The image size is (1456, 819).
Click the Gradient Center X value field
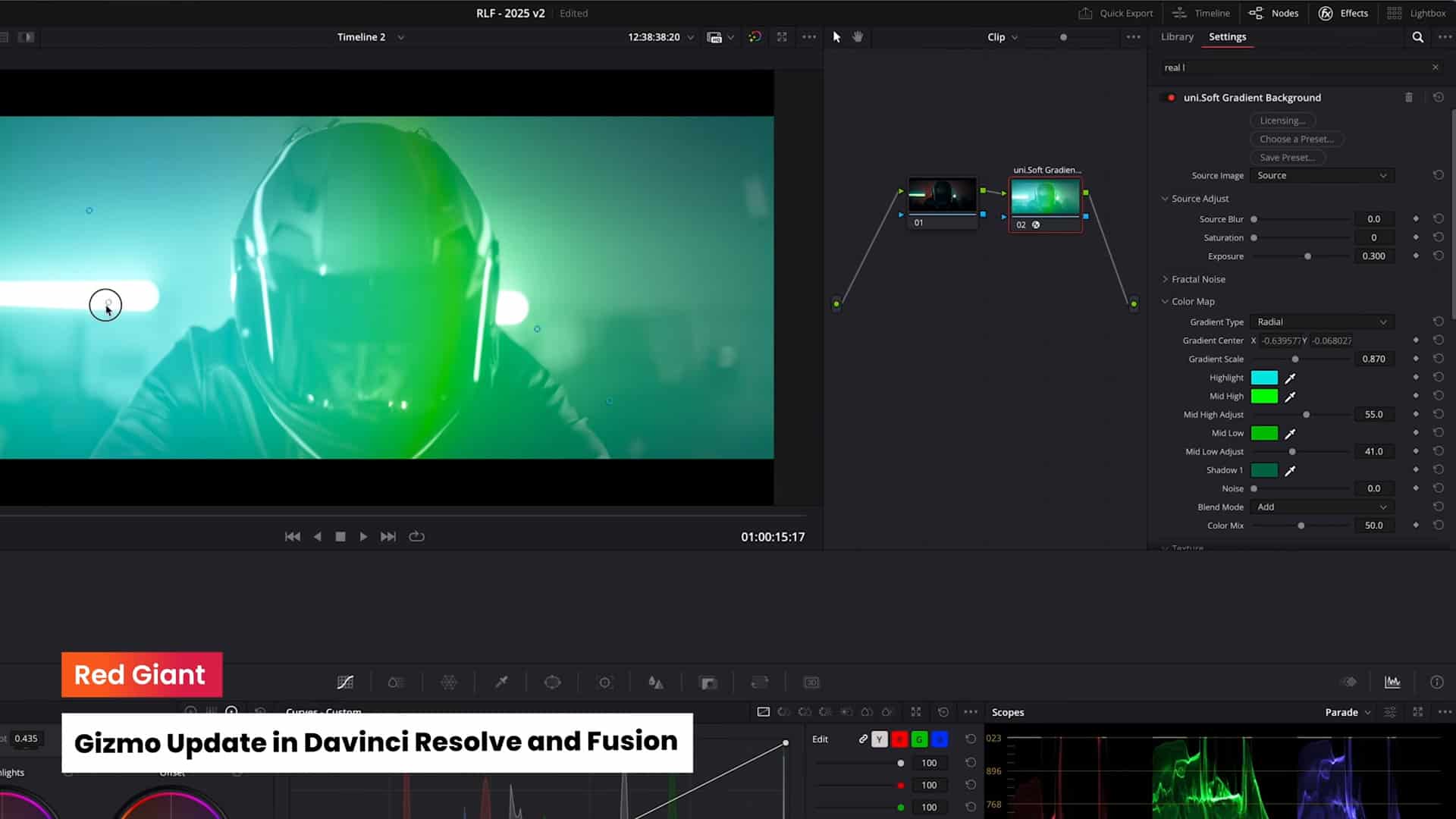1280,340
